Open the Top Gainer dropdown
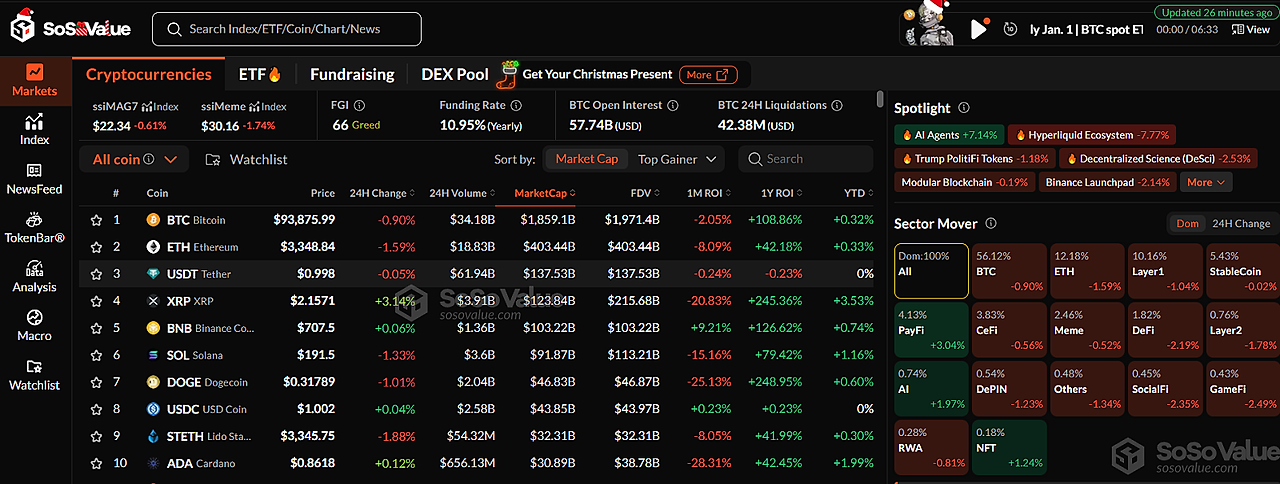This screenshot has height=484, width=1280. click(679, 159)
